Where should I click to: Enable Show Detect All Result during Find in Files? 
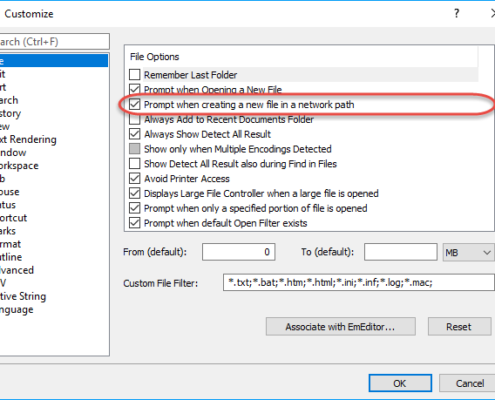pos(135,164)
